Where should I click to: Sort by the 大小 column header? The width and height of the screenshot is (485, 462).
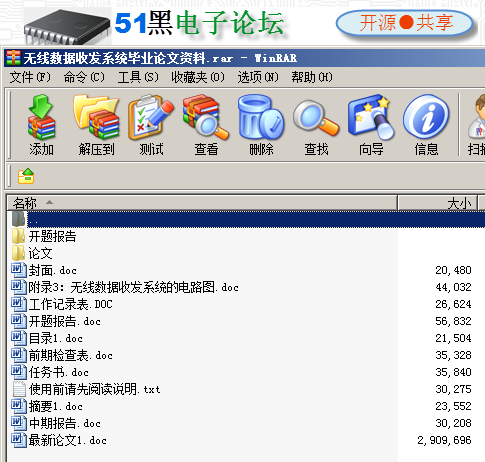(438, 203)
